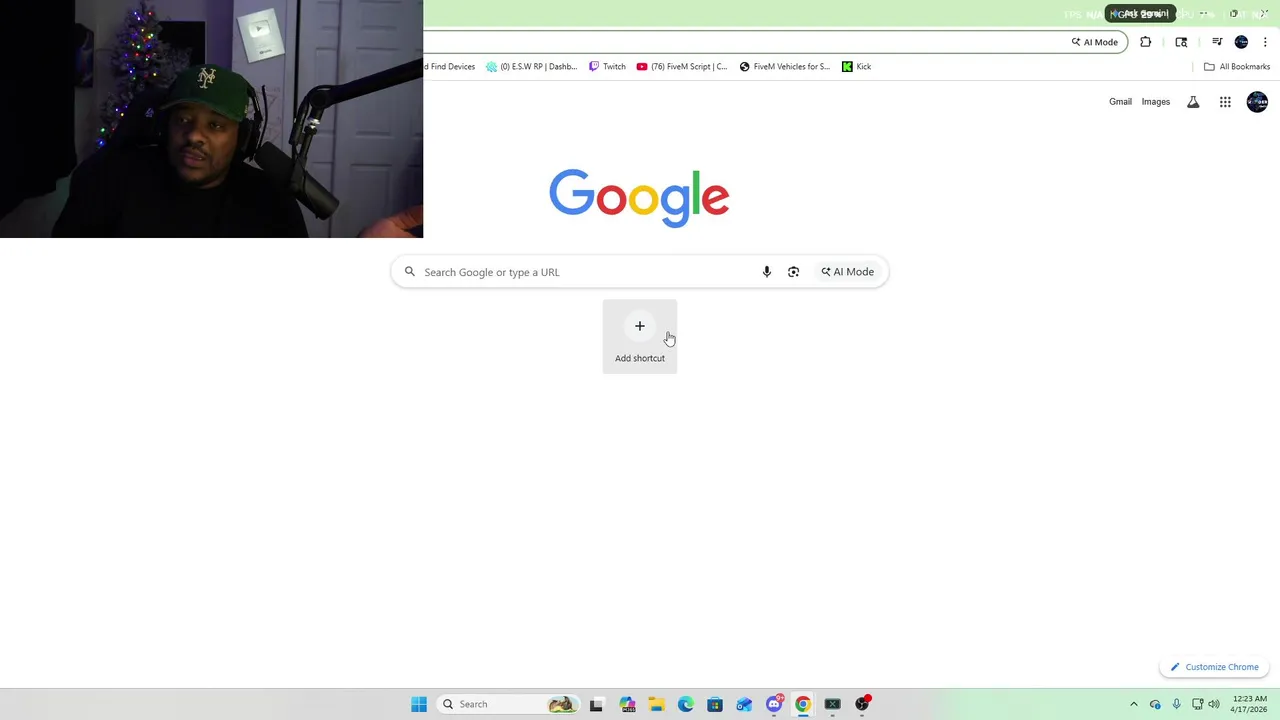Click the taskbar Search box

(x=510, y=704)
